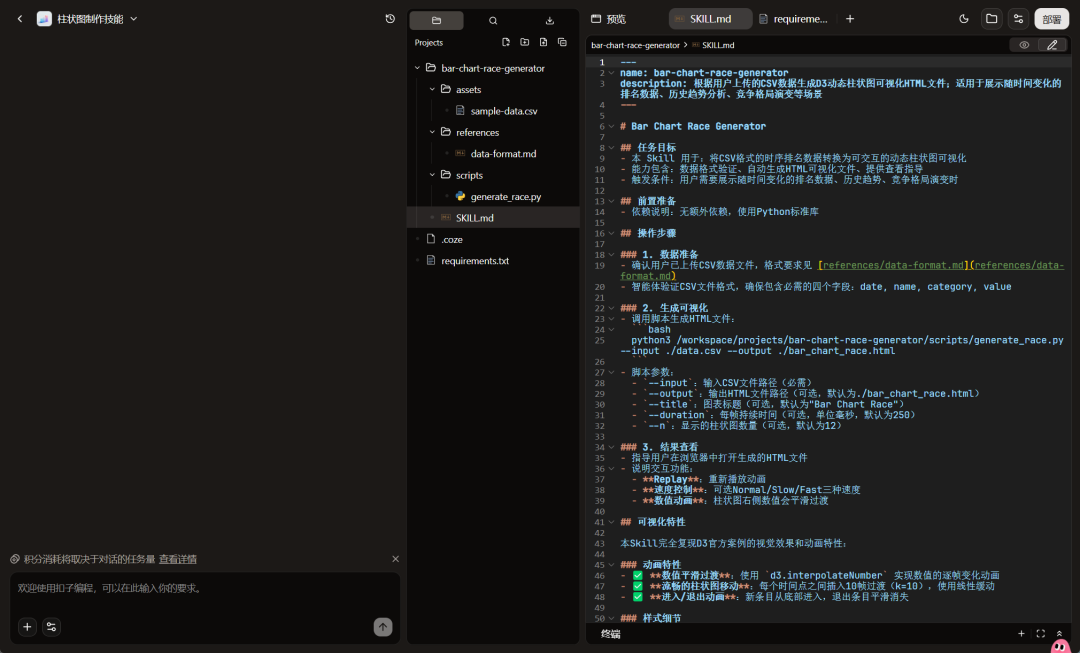Screen dimensions: 1080x653
Task: Switch to edit mode with pencil icon
Action: 1052,45
